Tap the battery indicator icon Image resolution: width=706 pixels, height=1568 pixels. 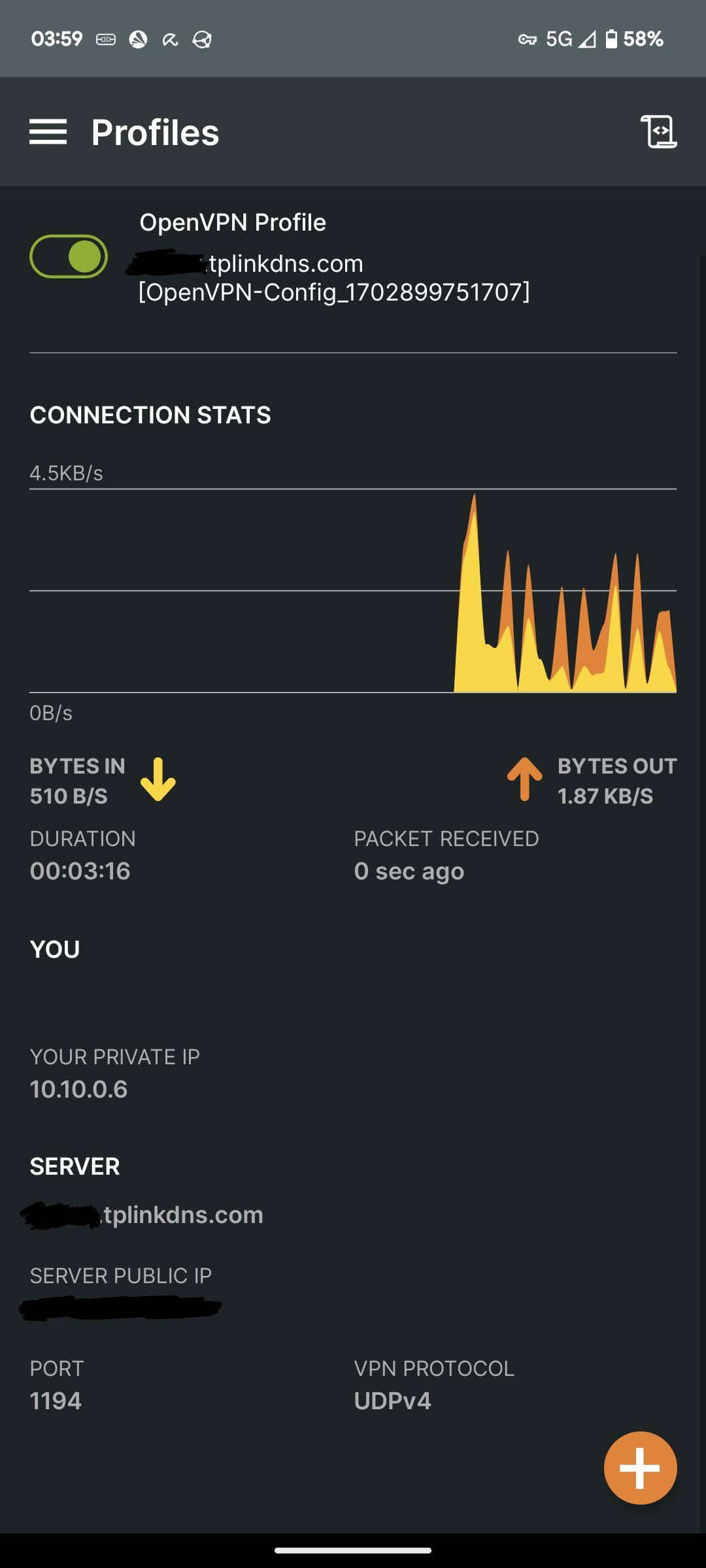click(611, 39)
